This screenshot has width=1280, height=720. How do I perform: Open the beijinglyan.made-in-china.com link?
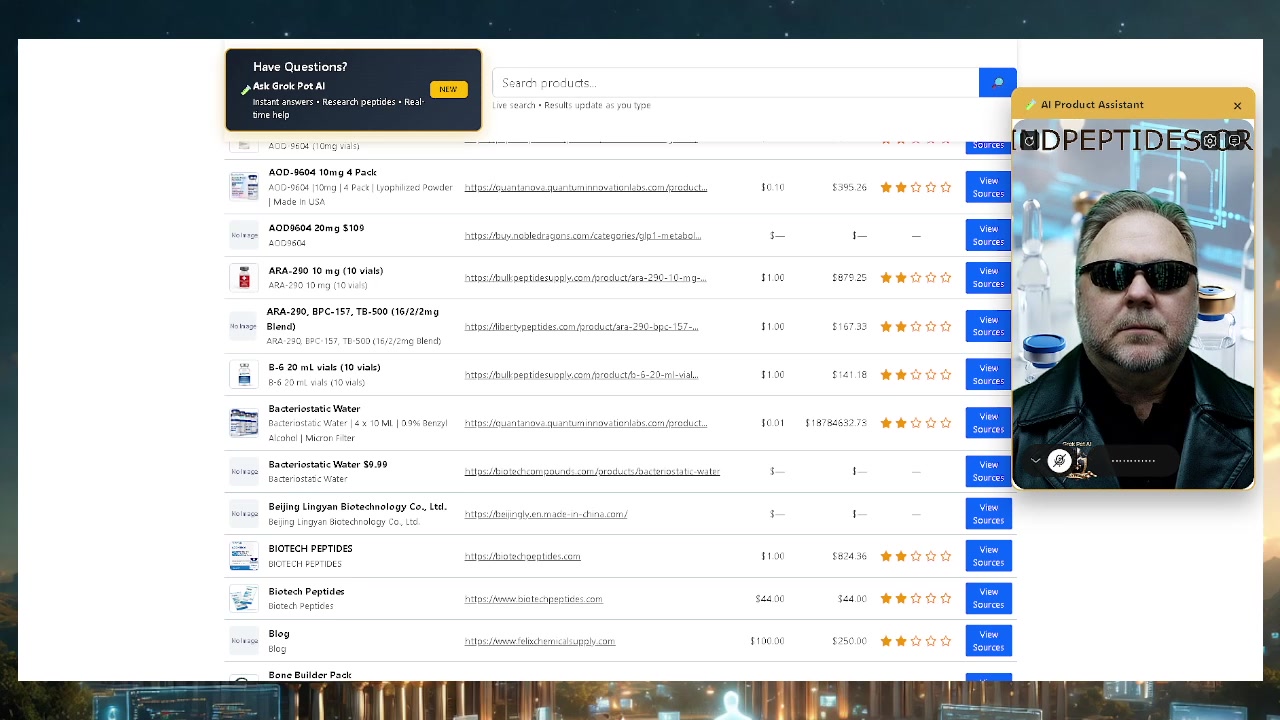546,514
